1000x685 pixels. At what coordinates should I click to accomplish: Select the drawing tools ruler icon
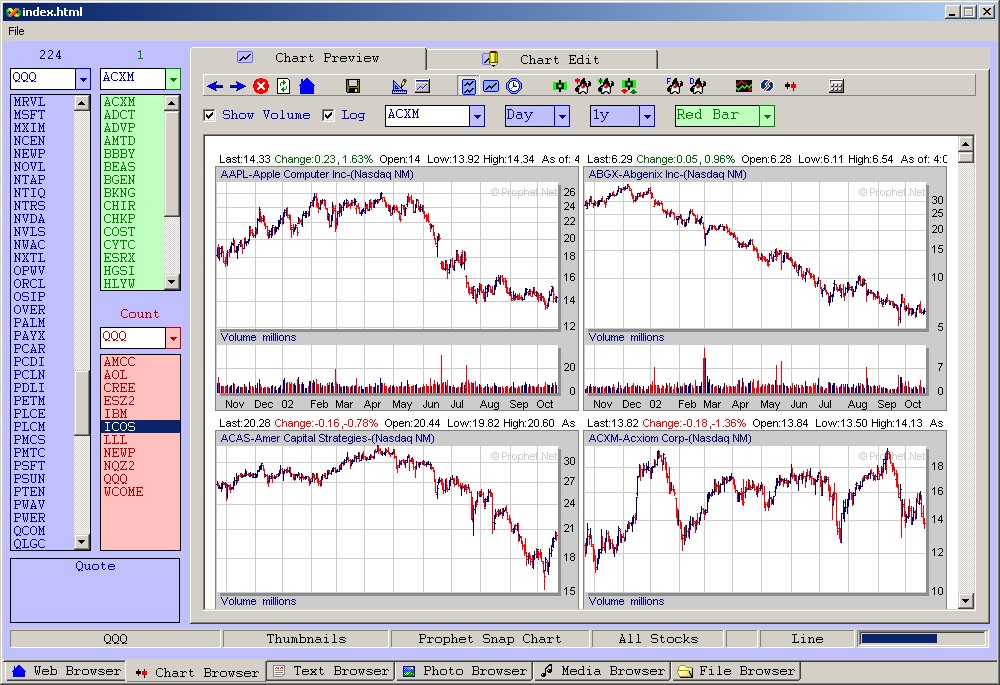coord(399,86)
